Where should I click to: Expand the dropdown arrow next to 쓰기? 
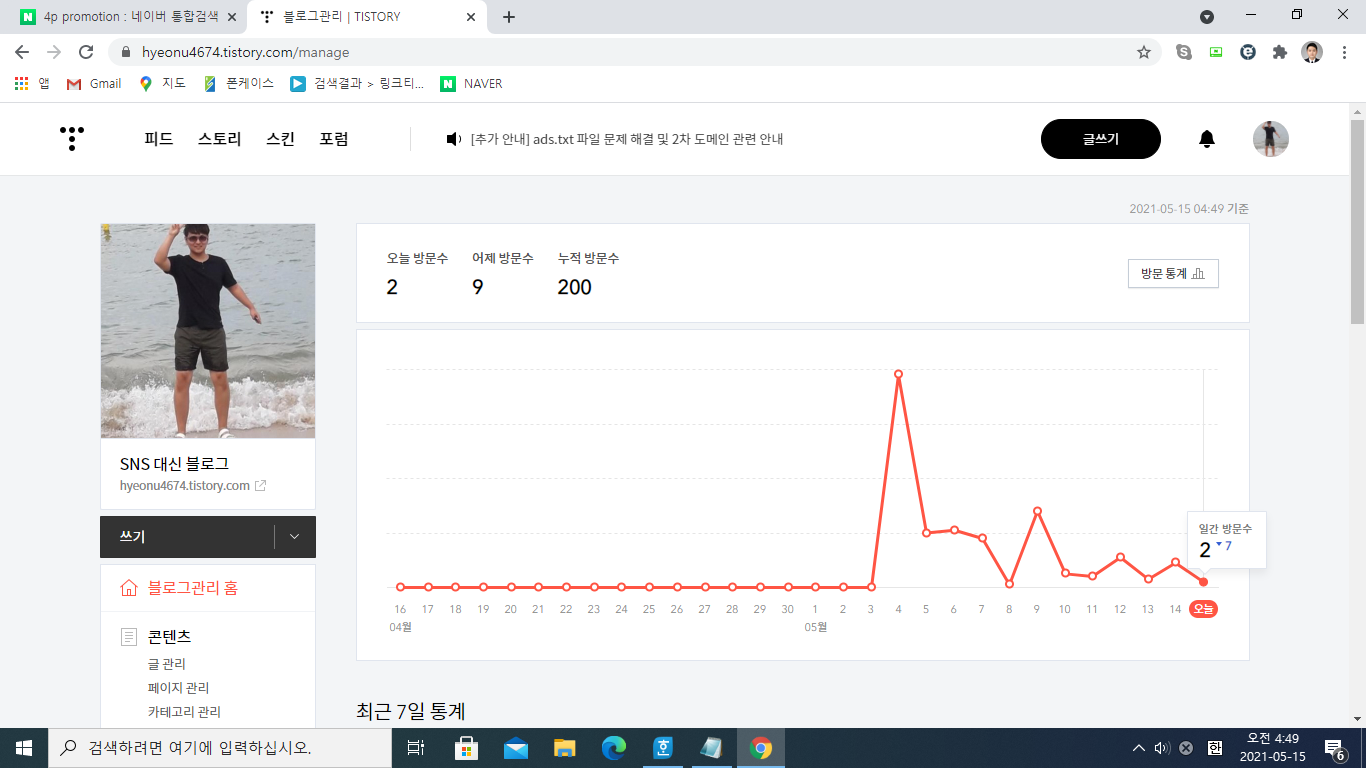295,537
